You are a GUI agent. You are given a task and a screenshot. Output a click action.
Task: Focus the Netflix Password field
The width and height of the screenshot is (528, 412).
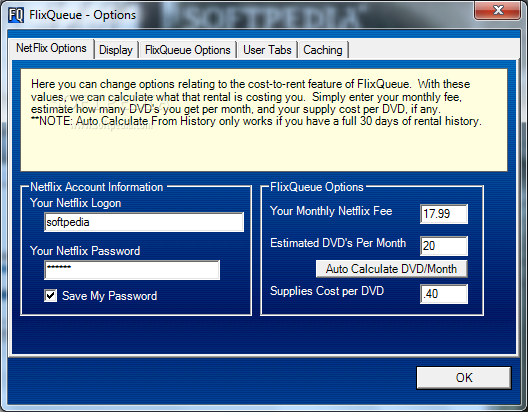[132, 270]
